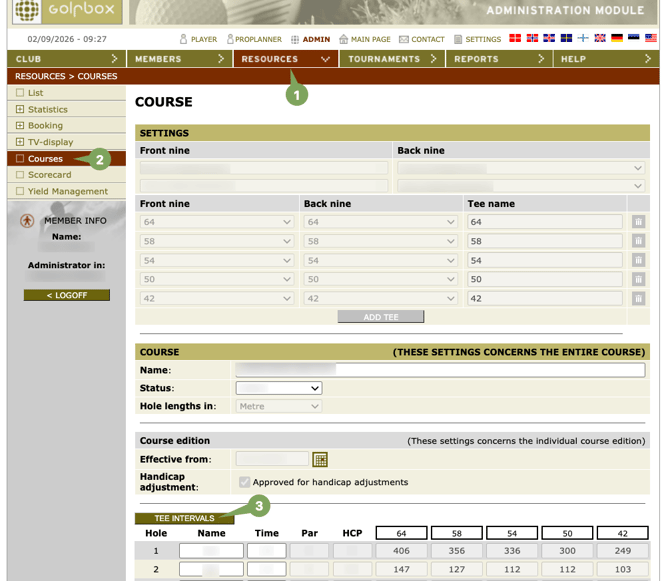Switch language to Swedish flag
670x581 pixels.
[x=566, y=38]
